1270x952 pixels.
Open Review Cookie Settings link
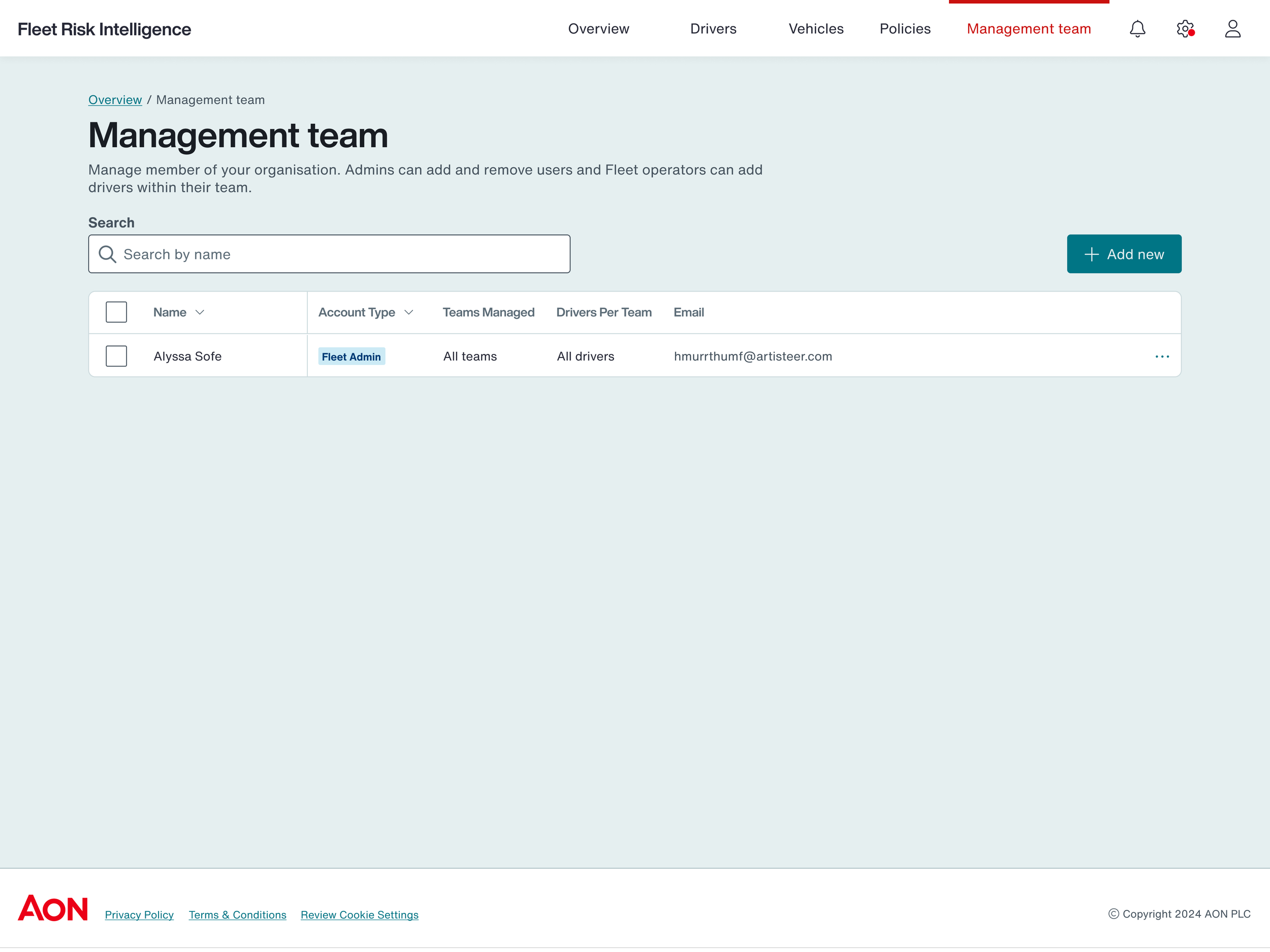(x=360, y=915)
